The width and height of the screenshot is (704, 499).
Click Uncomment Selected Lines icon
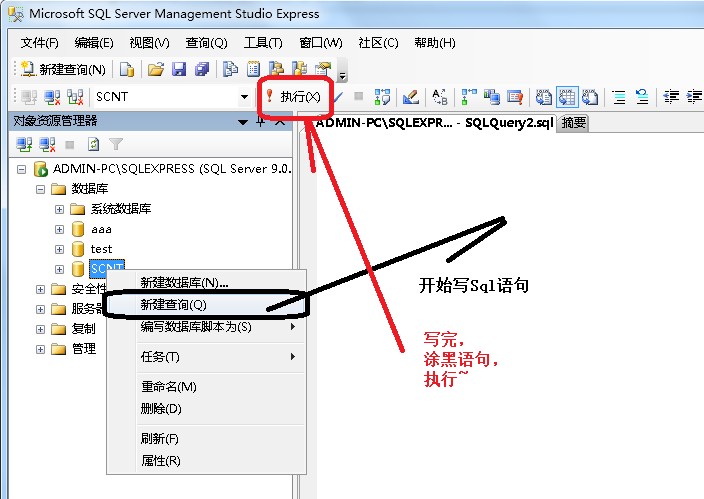coord(642,97)
